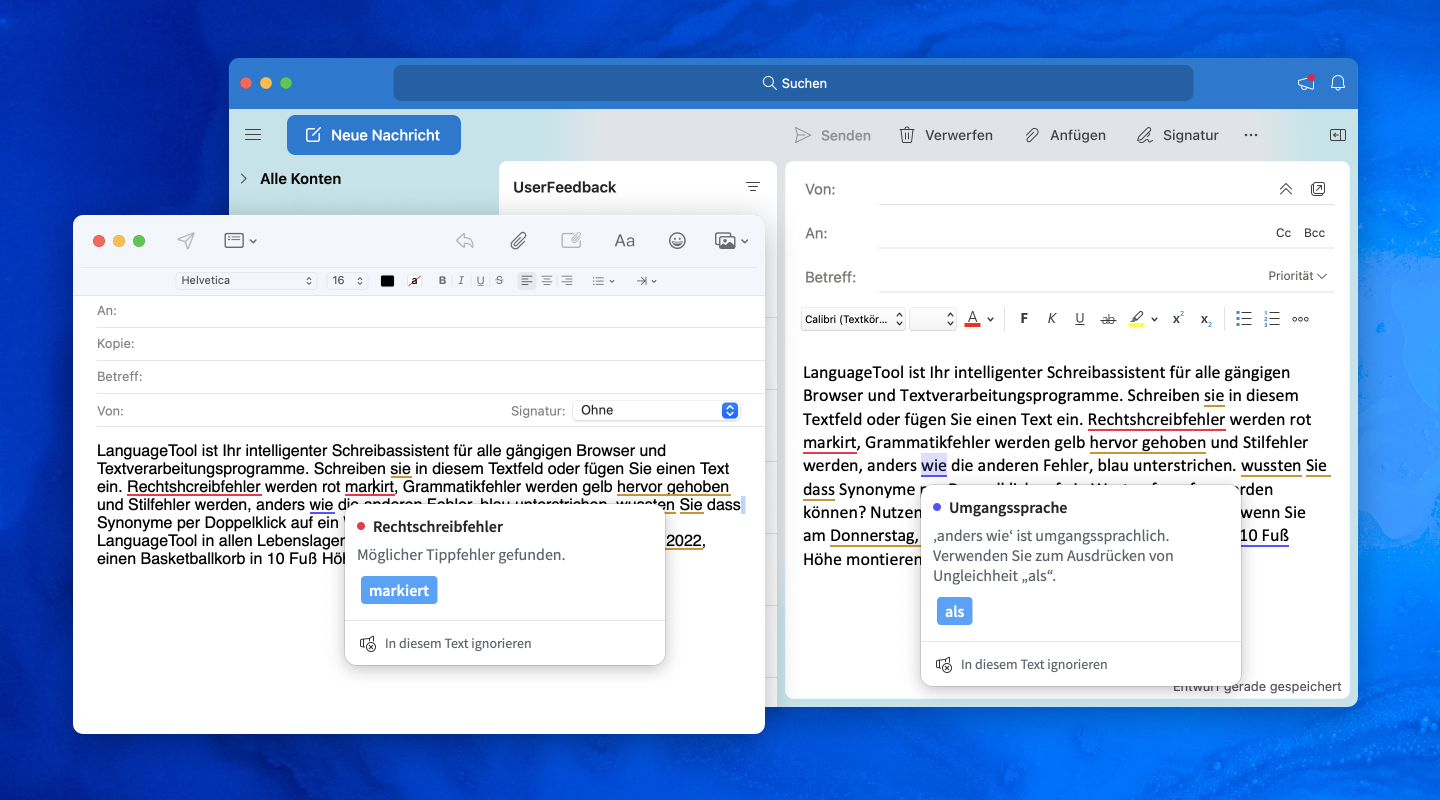Expand Alle Konten in the sidebar

[x=244, y=179]
